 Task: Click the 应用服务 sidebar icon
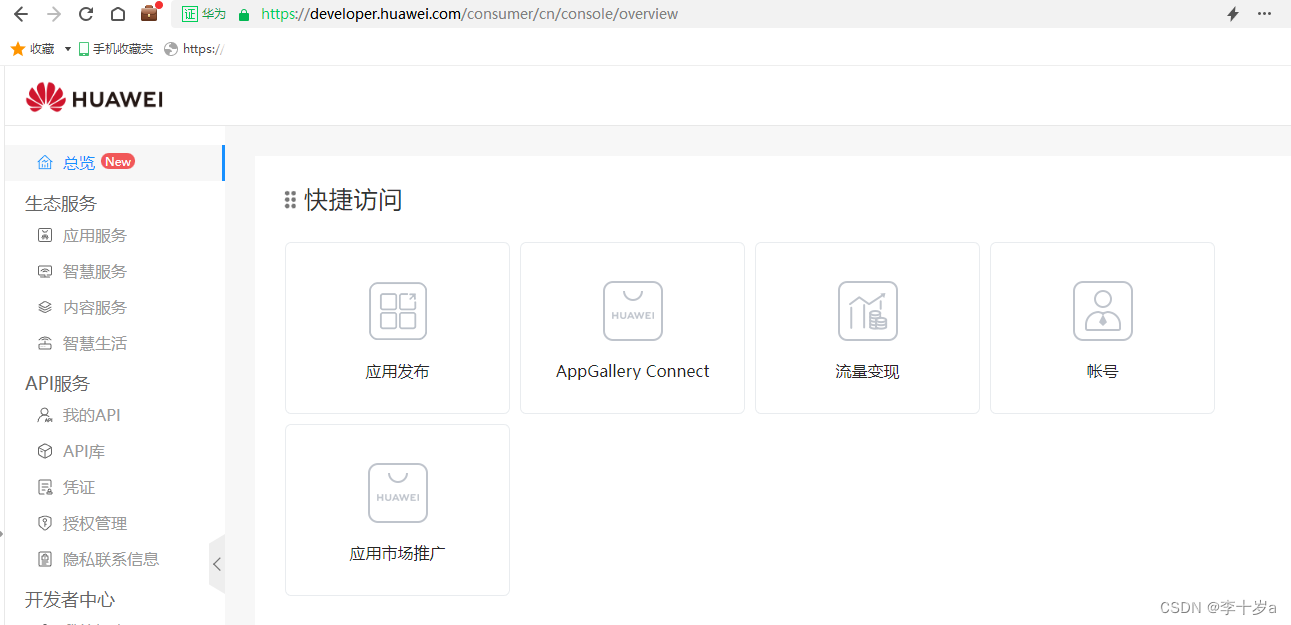click(44, 236)
